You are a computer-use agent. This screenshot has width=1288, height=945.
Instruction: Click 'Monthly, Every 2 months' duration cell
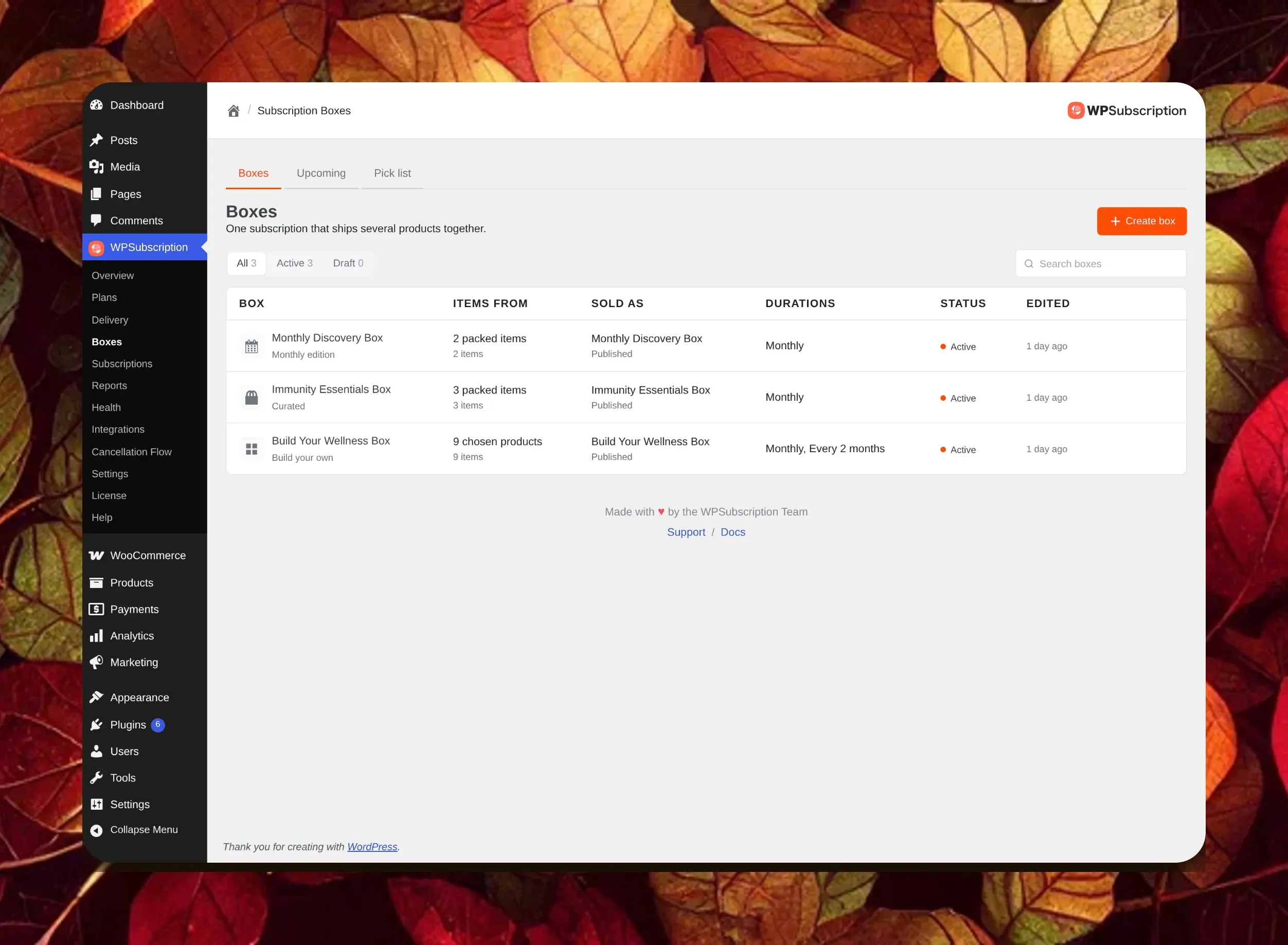point(825,449)
